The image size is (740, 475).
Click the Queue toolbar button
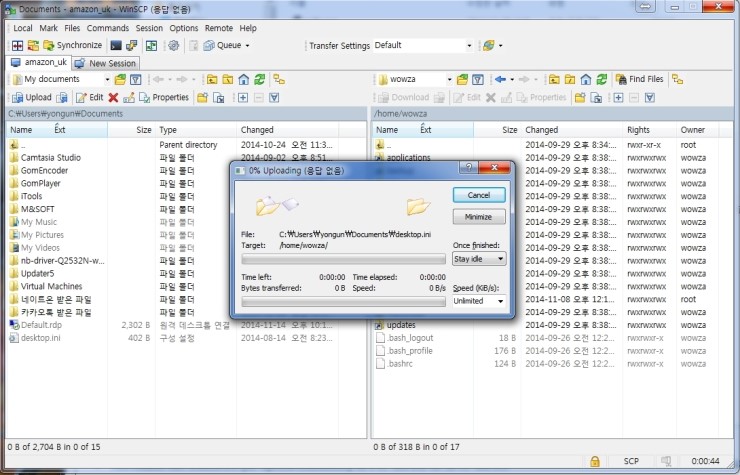pyautogui.click(x=222, y=45)
